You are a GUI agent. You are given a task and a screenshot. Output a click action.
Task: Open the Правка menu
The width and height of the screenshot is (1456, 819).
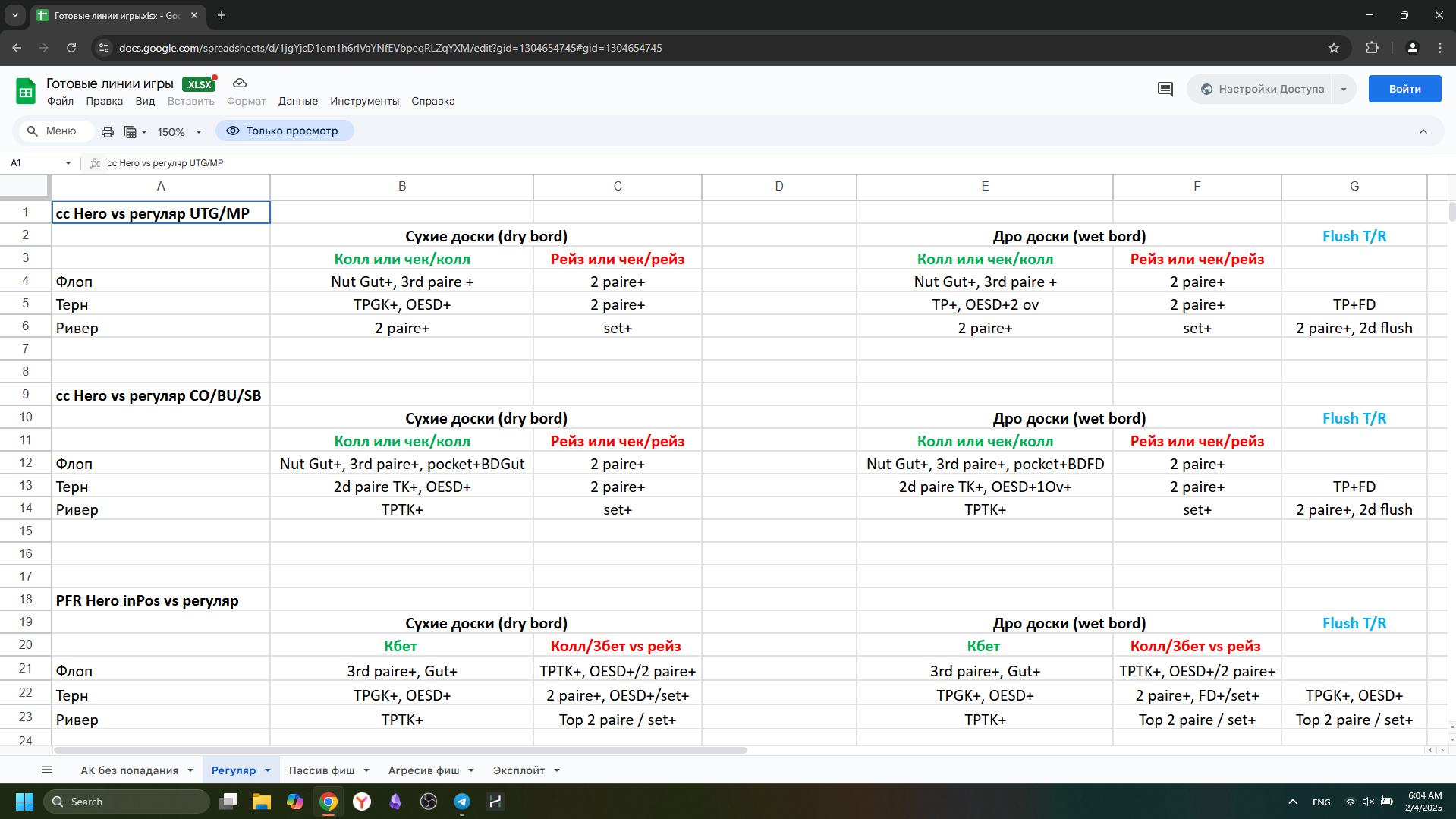[x=104, y=102]
